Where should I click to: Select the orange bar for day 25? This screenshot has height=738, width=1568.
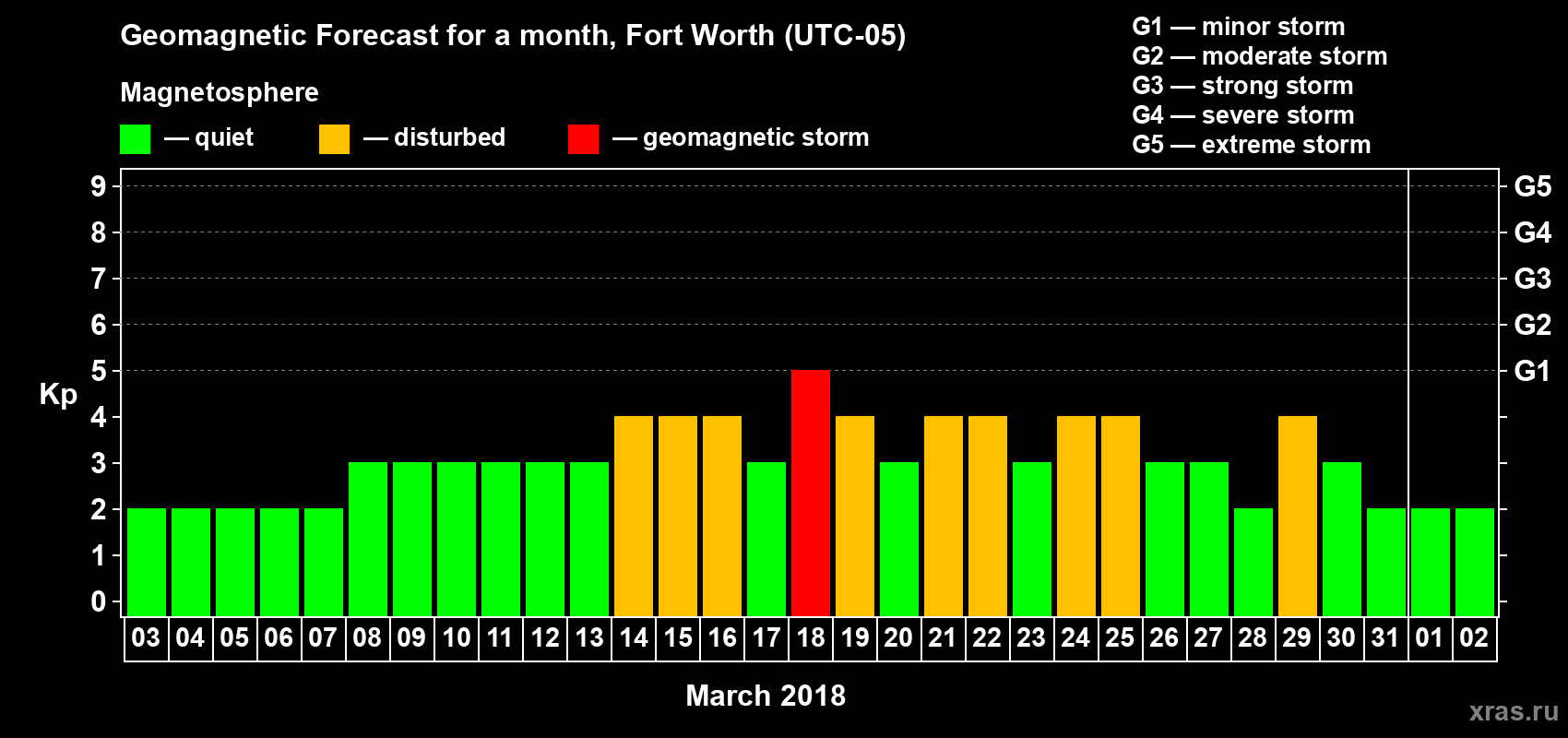(1121, 516)
